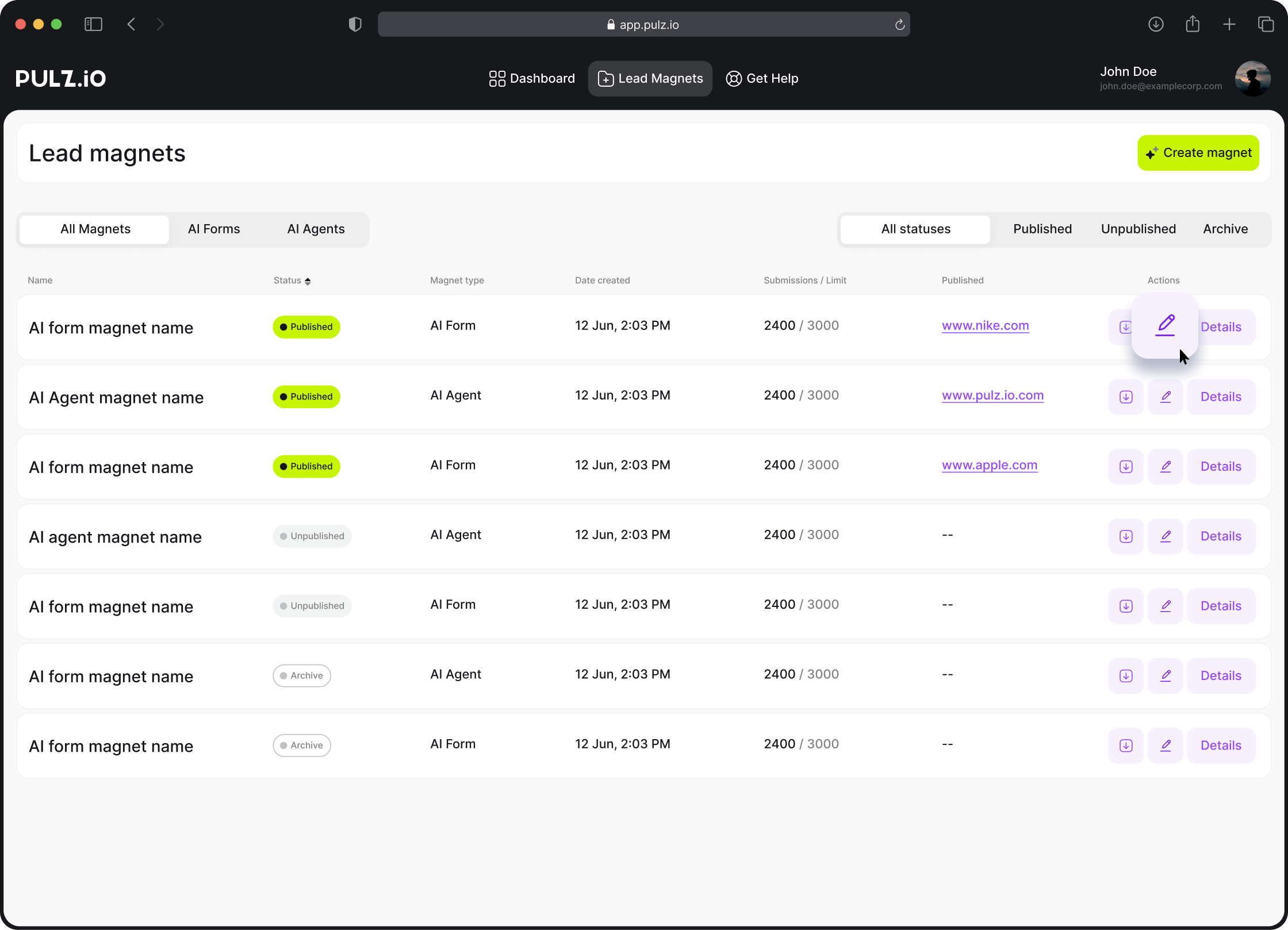
Task: Select the AI Agents tab filter
Action: [316, 229]
